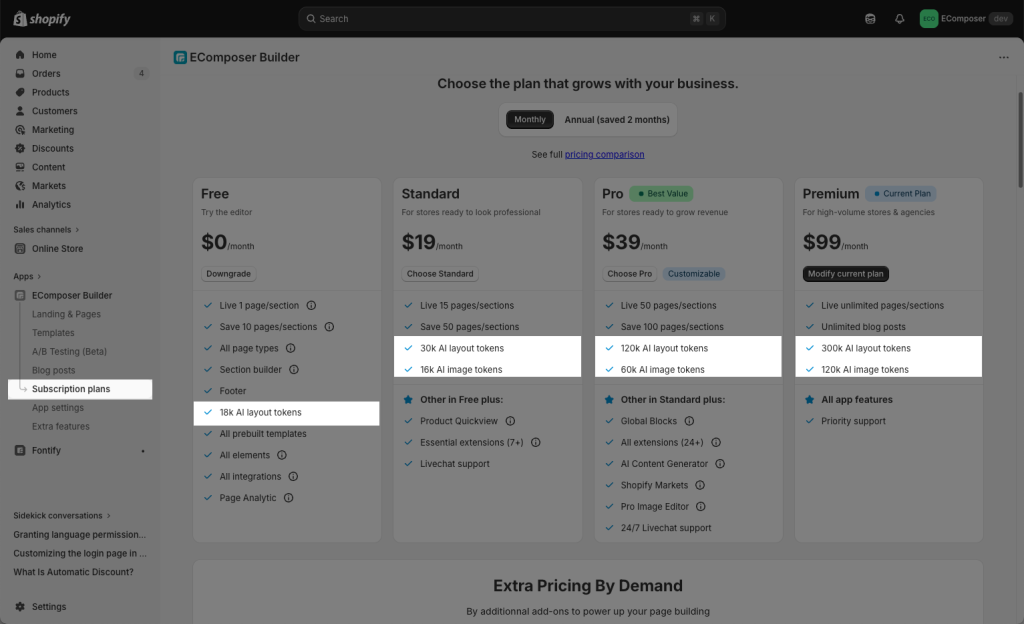Click the Search input field

click(510, 19)
